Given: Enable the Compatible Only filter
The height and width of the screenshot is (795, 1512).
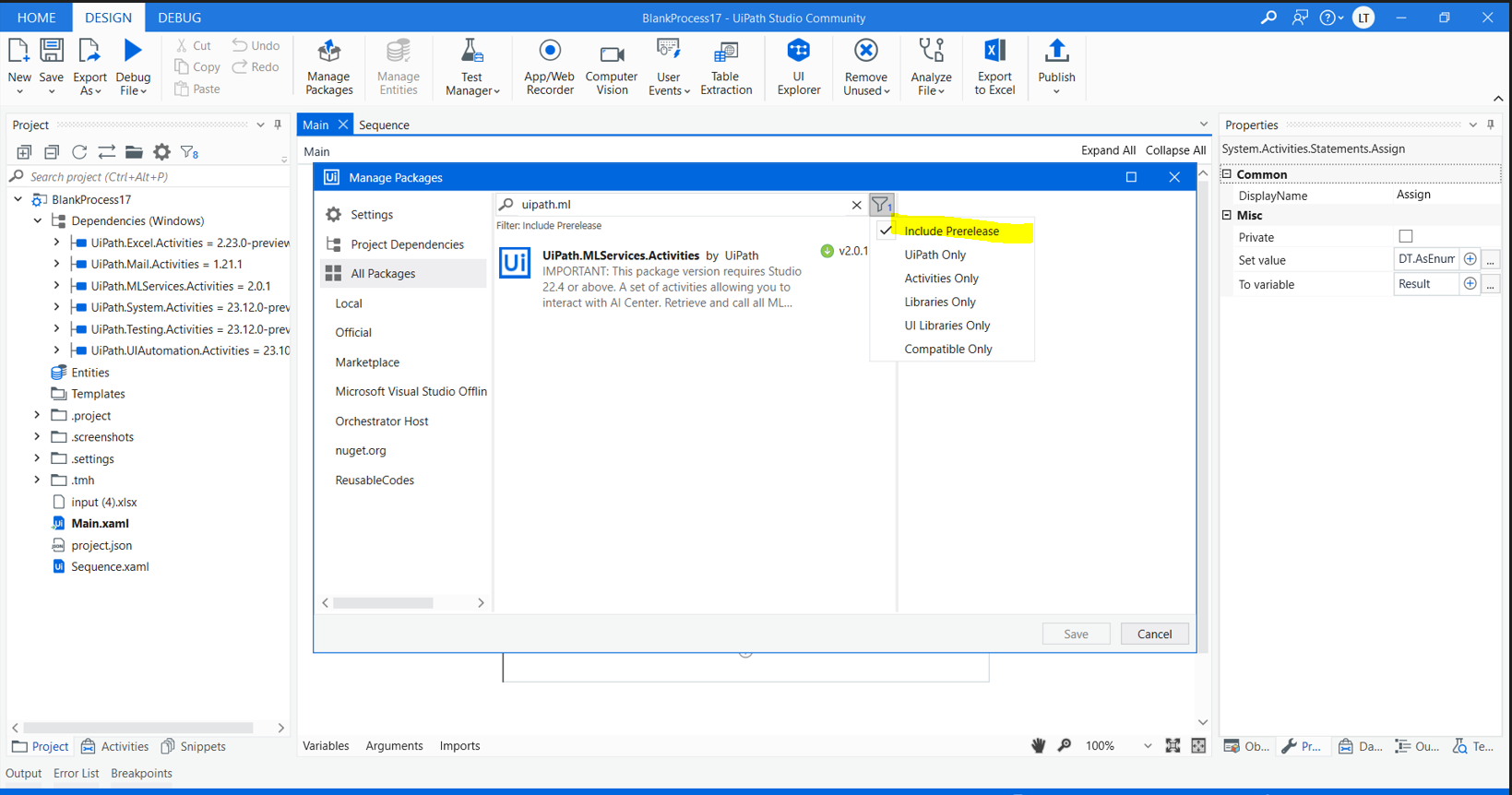Looking at the screenshot, I should pos(948,350).
